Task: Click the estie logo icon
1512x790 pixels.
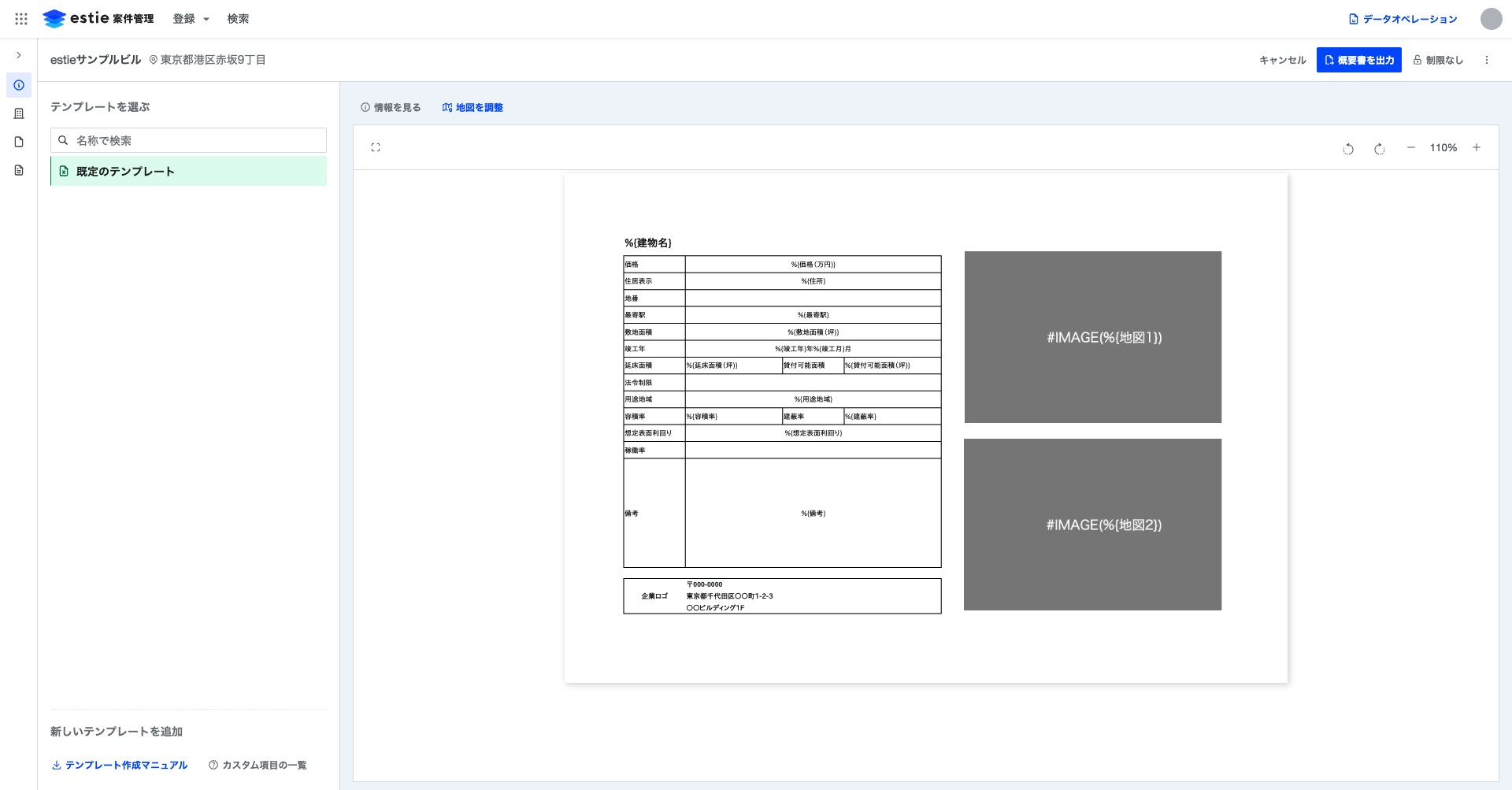Action: (x=54, y=19)
